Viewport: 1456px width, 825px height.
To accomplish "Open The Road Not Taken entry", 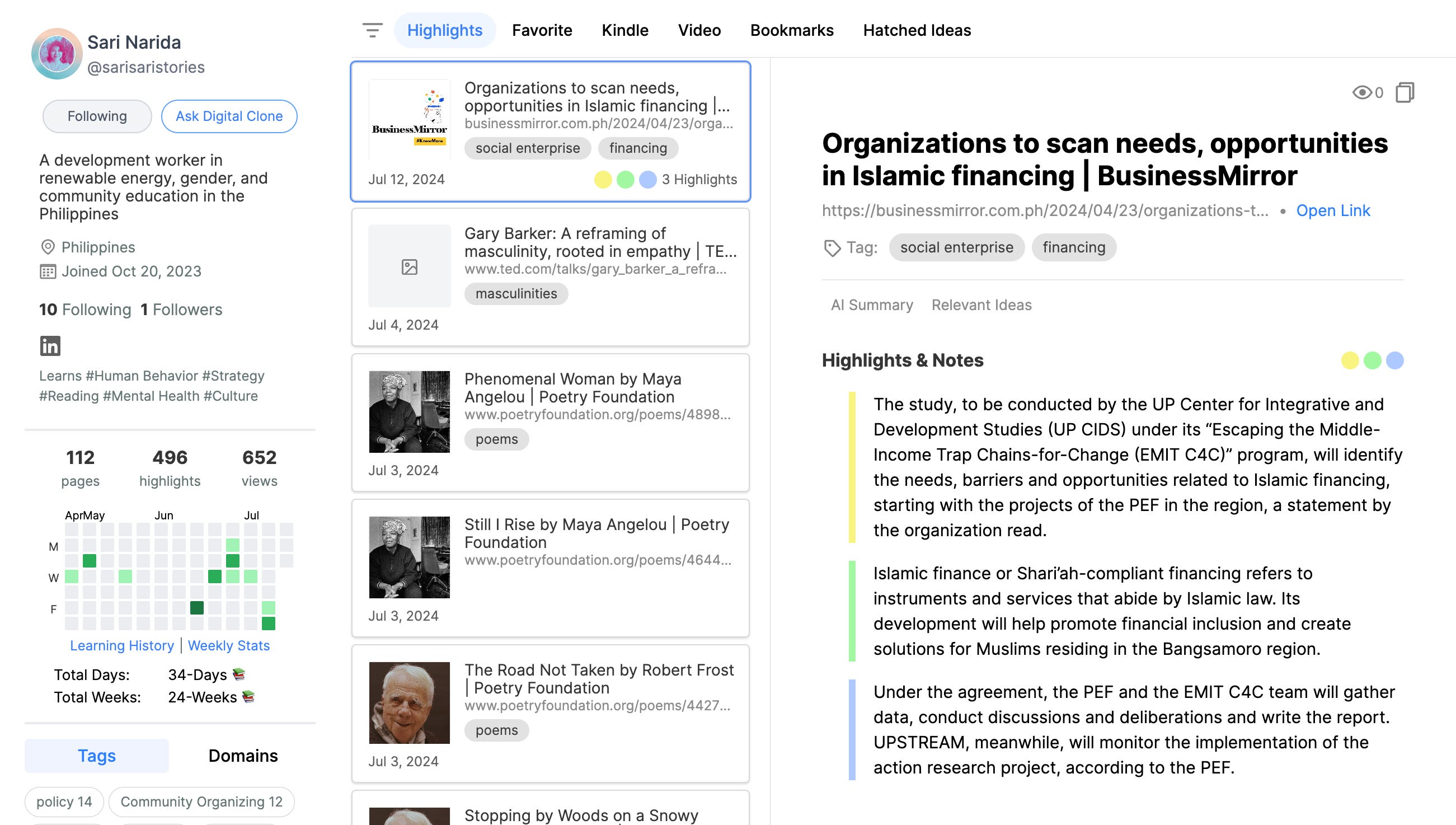I will tap(551, 714).
